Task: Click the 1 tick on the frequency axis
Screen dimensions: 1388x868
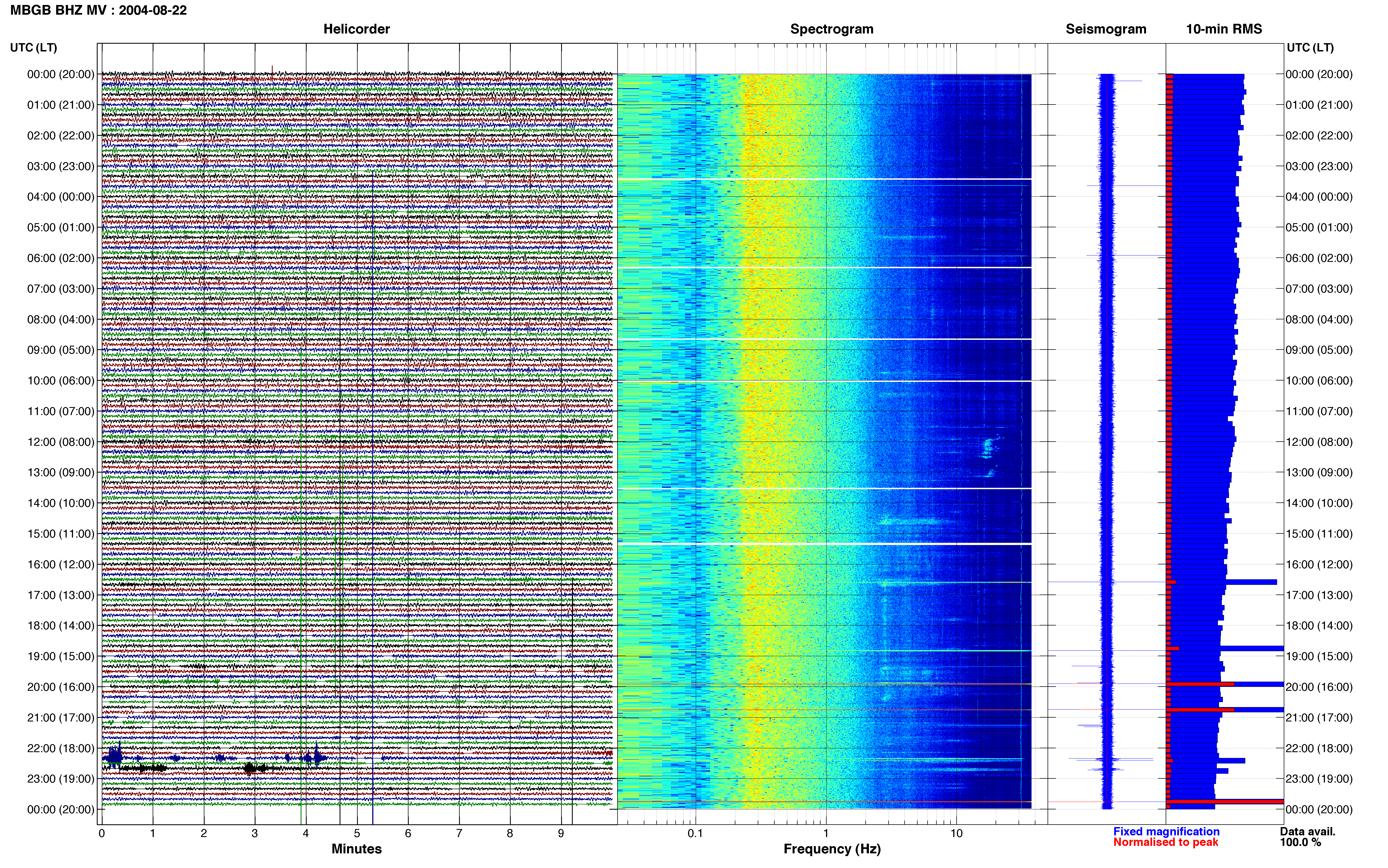Action: [x=826, y=833]
